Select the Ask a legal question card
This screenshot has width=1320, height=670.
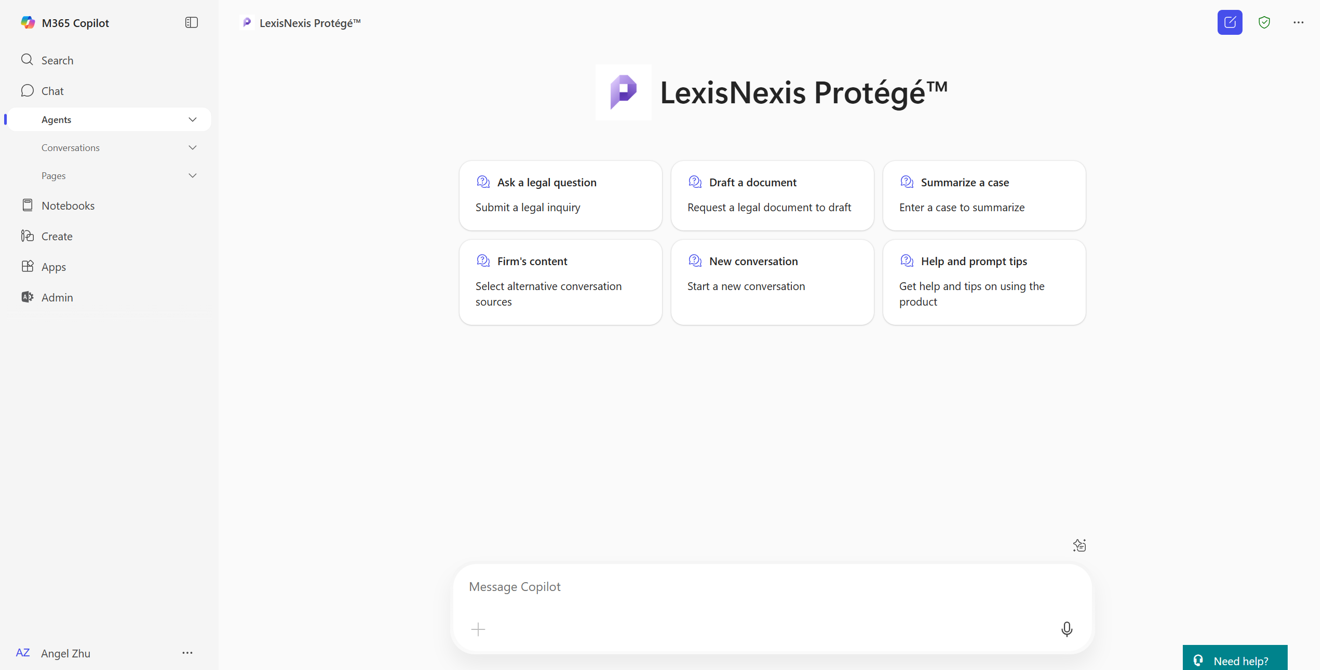(560, 195)
